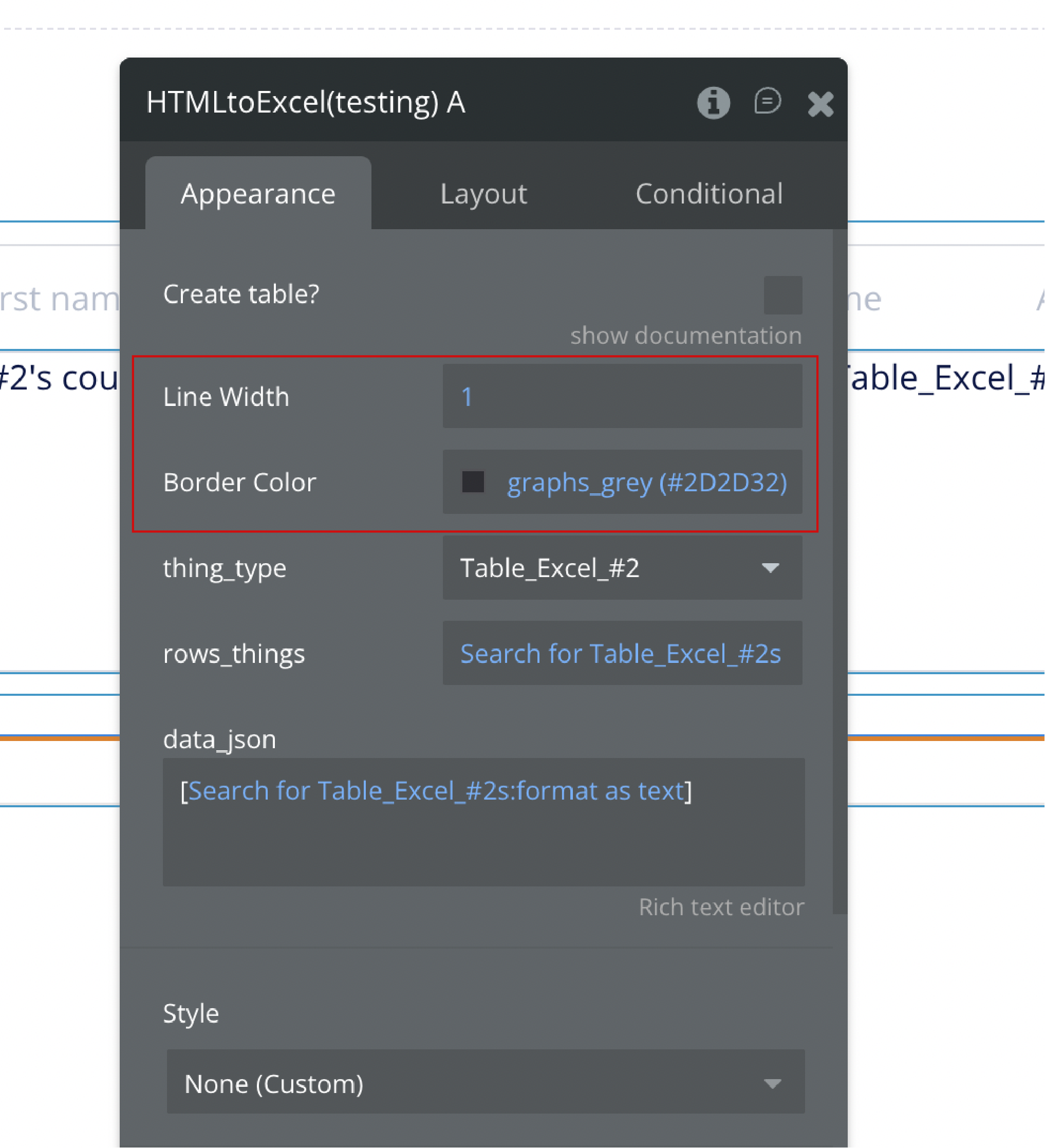
Task: Open the thing_type Table_Excel_#2 dropdown
Action: [x=603, y=568]
